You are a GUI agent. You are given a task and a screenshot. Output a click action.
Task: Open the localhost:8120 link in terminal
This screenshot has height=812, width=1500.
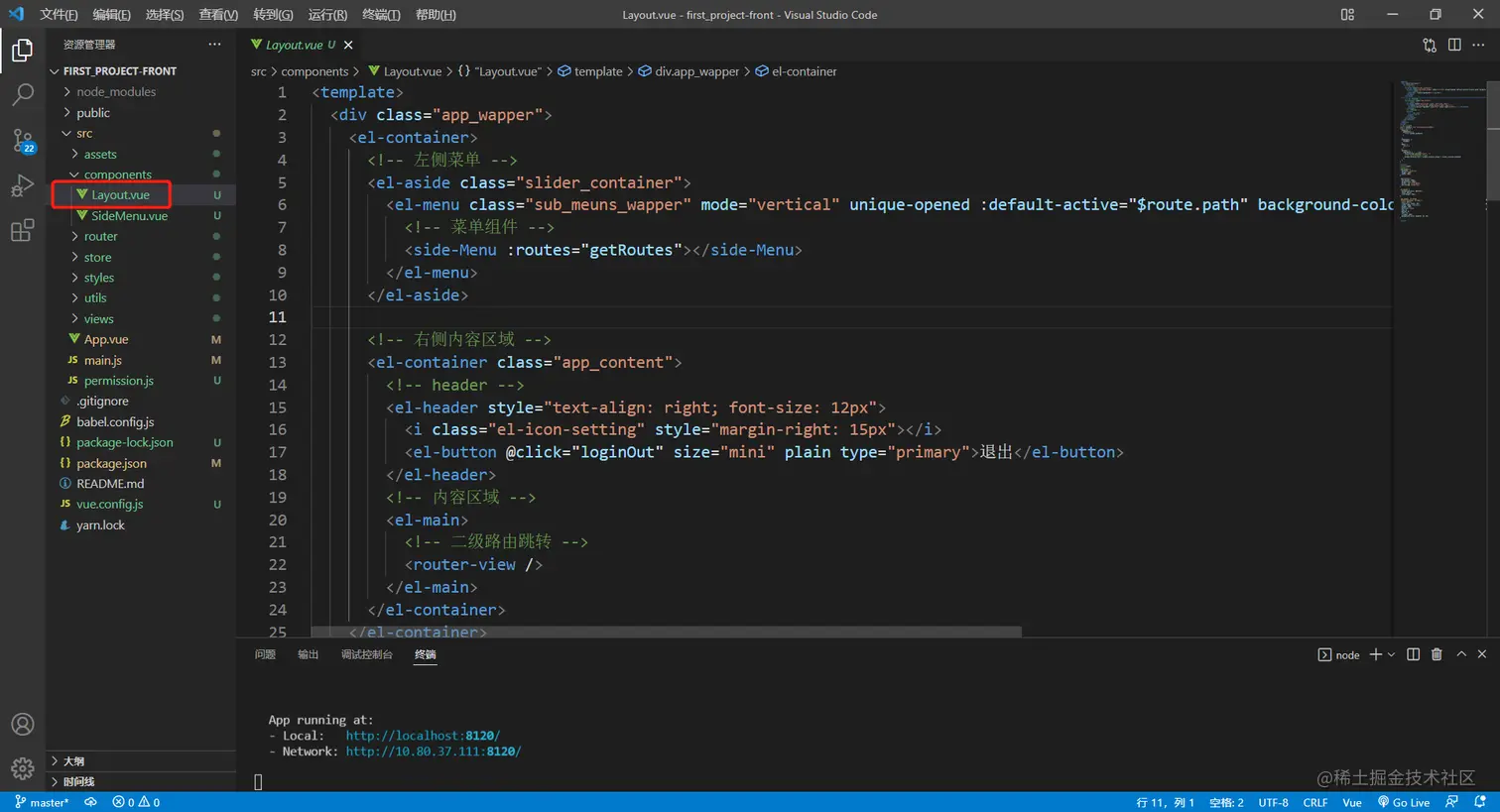423,736
